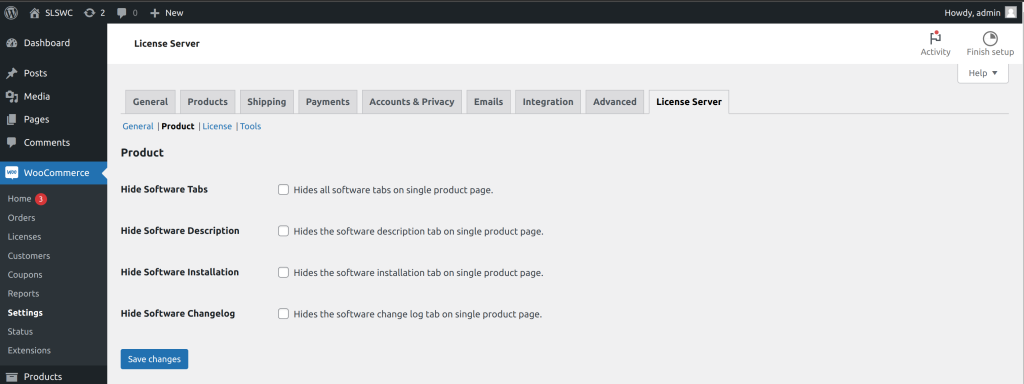Click Save changes button
This screenshot has width=1024, height=384.
[154, 359]
